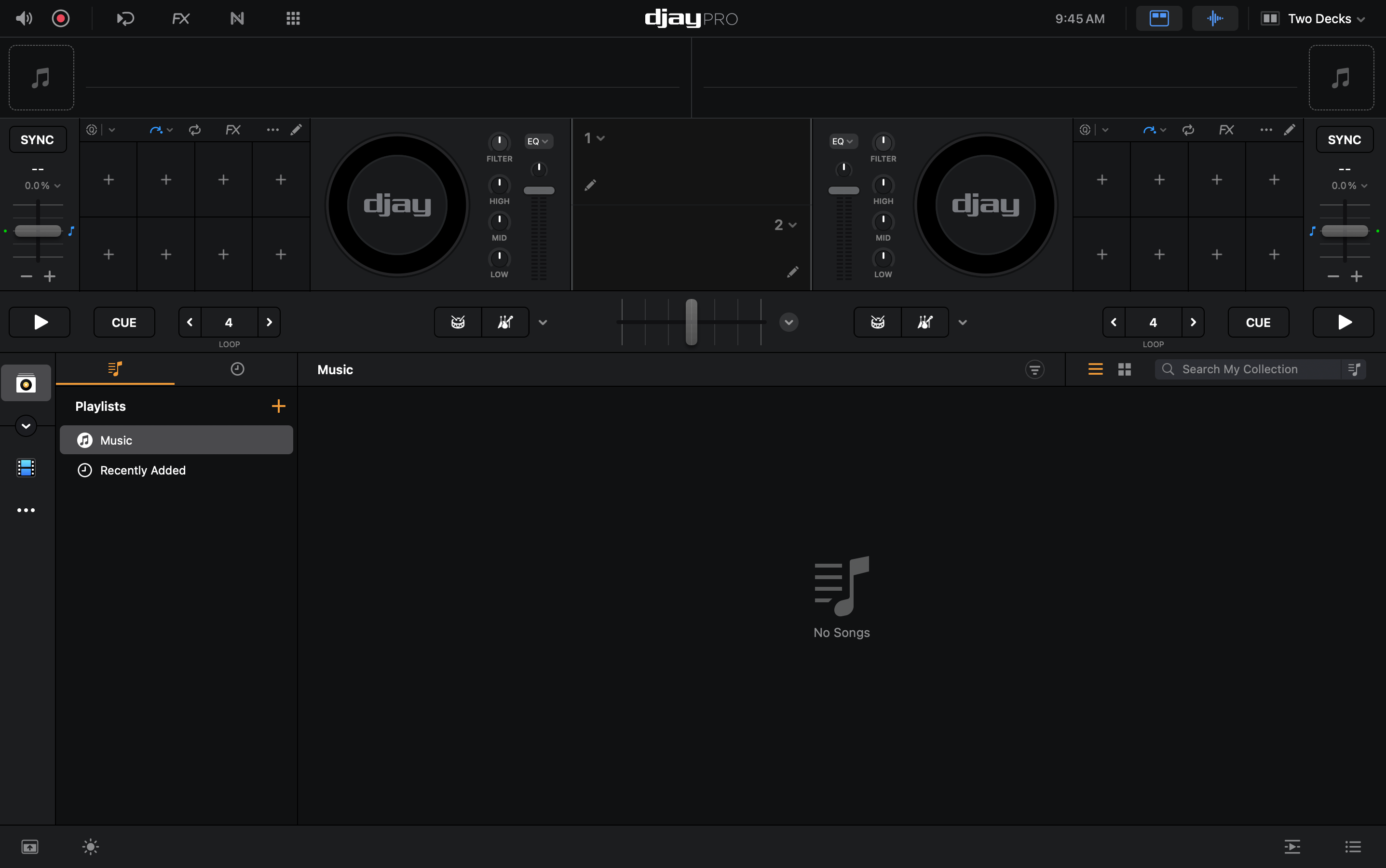Select the Neural Mix icon in the toolbar
The image size is (1386, 868).
tap(237, 18)
